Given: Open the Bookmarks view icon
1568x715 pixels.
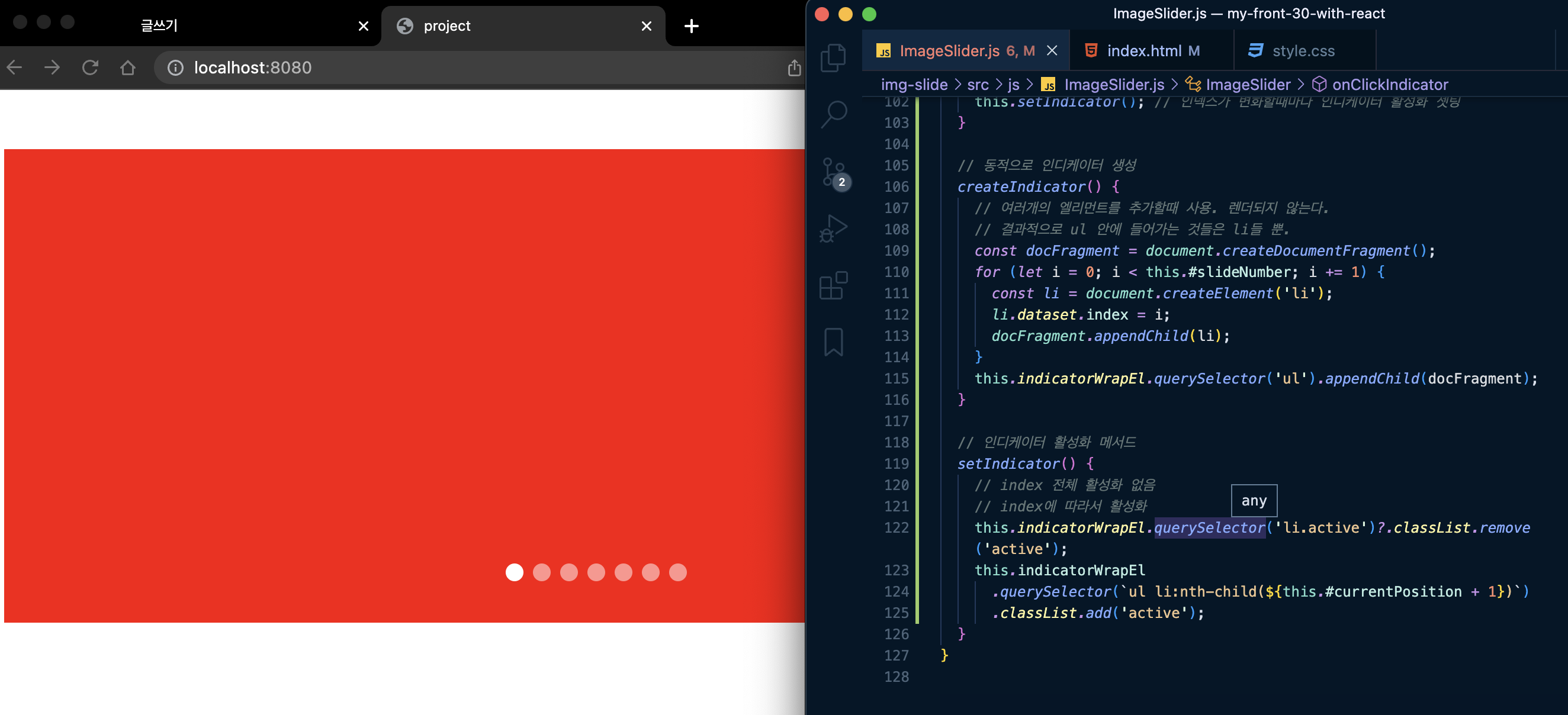Looking at the screenshot, I should 833,342.
